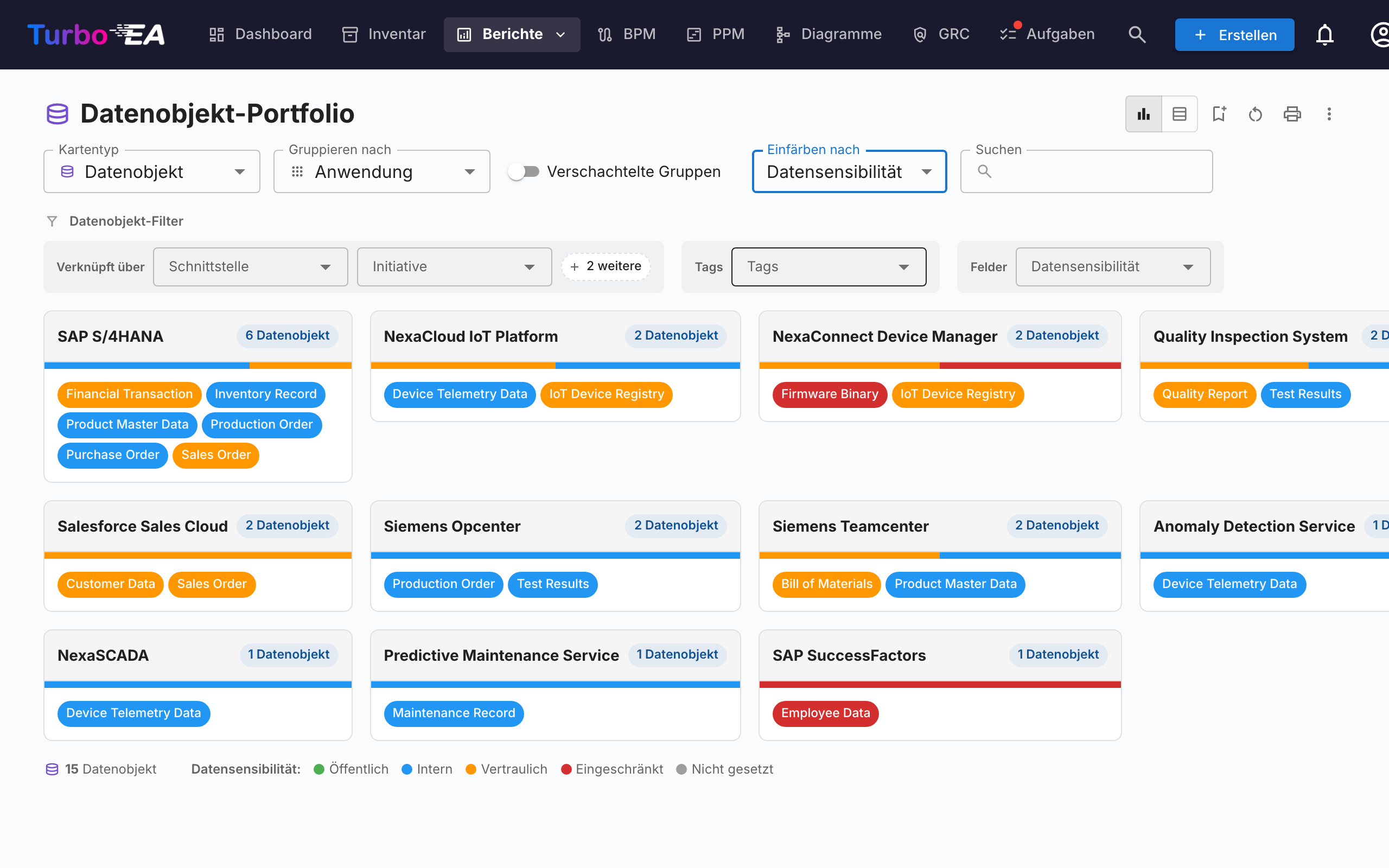1389x868 pixels.
Task: Open the user account avatar
Action: click(x=1379, y=34)
